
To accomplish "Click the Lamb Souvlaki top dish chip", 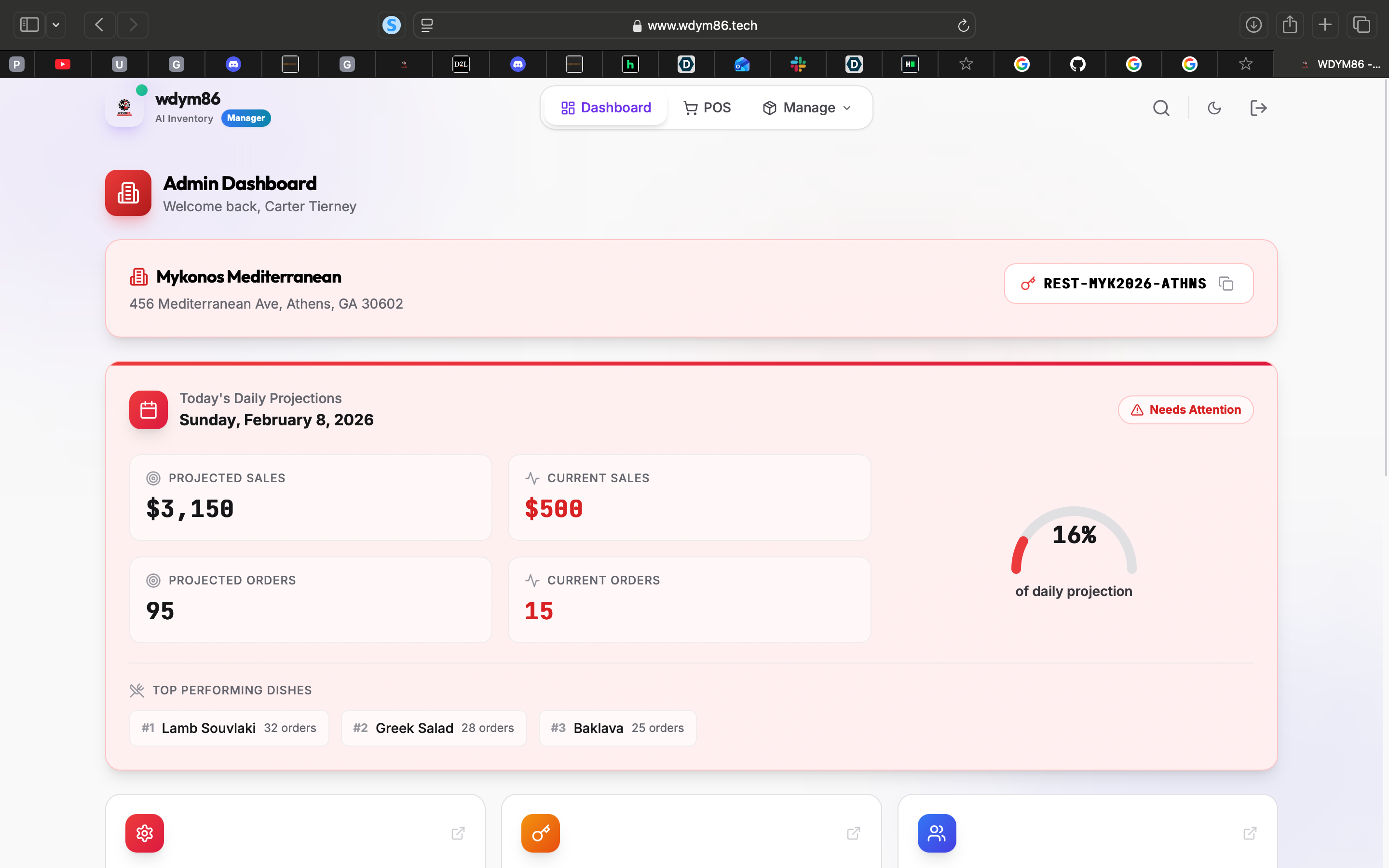I will coord(229,728).
